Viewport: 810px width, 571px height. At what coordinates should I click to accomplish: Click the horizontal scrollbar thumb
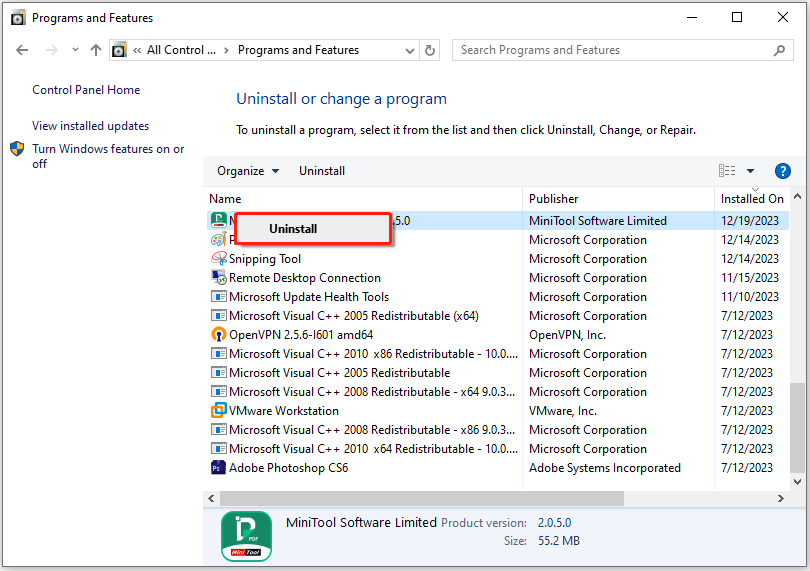click(422, 499)
